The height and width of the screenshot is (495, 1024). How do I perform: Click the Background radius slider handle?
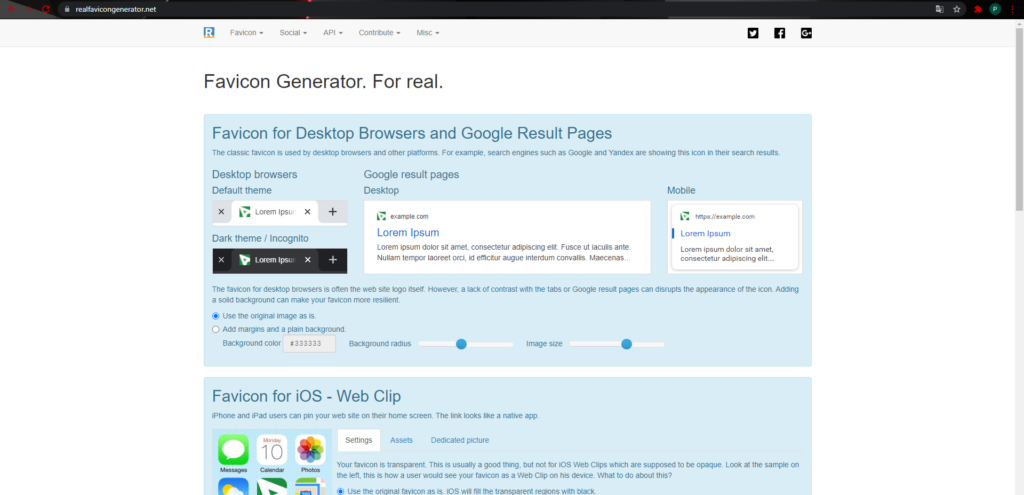pyautogui.click(x=461, y=344)
